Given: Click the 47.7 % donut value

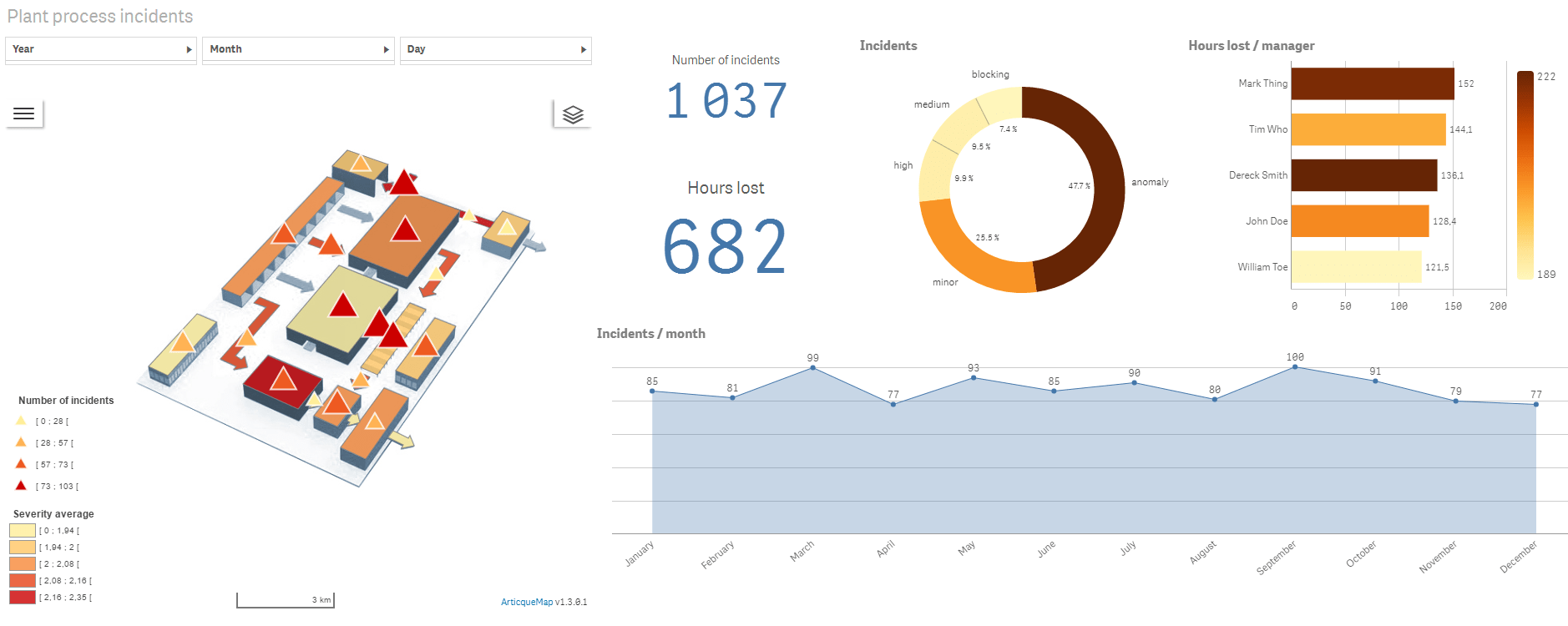Looking at the screenshot, I should pos(1080,186).
